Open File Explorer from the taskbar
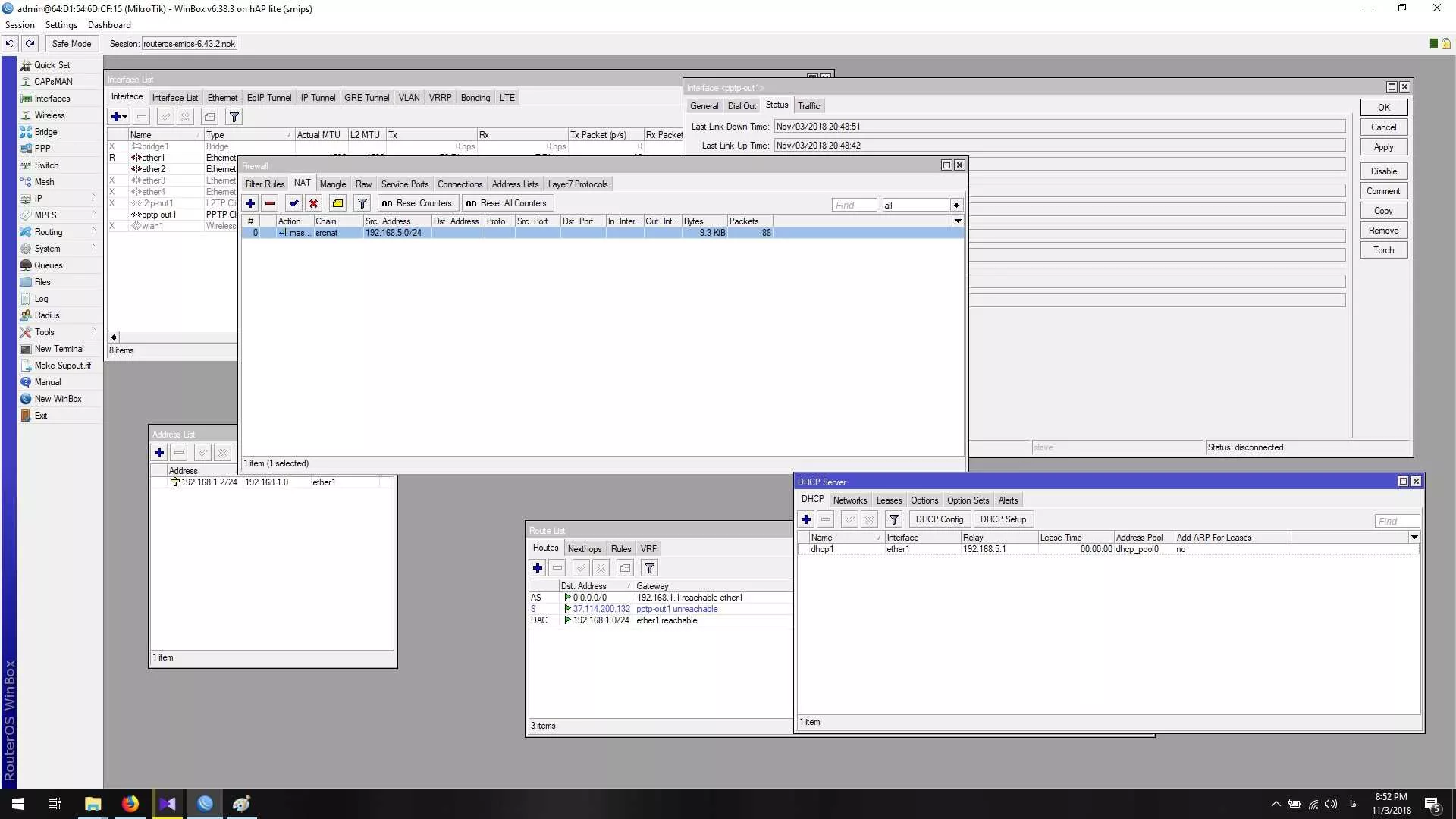This screenshot has width=1456, height=819. click(x=93, y=804)
